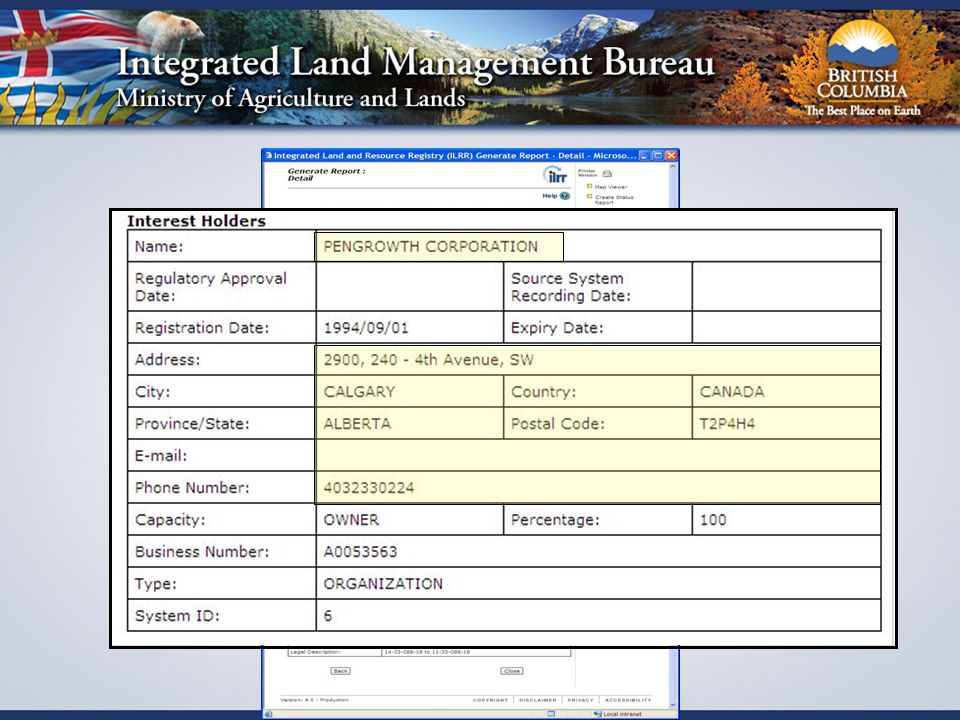Open the Printer Version printer icon
This screenshot has height=720, width=960.
click(x=607, y=174)
